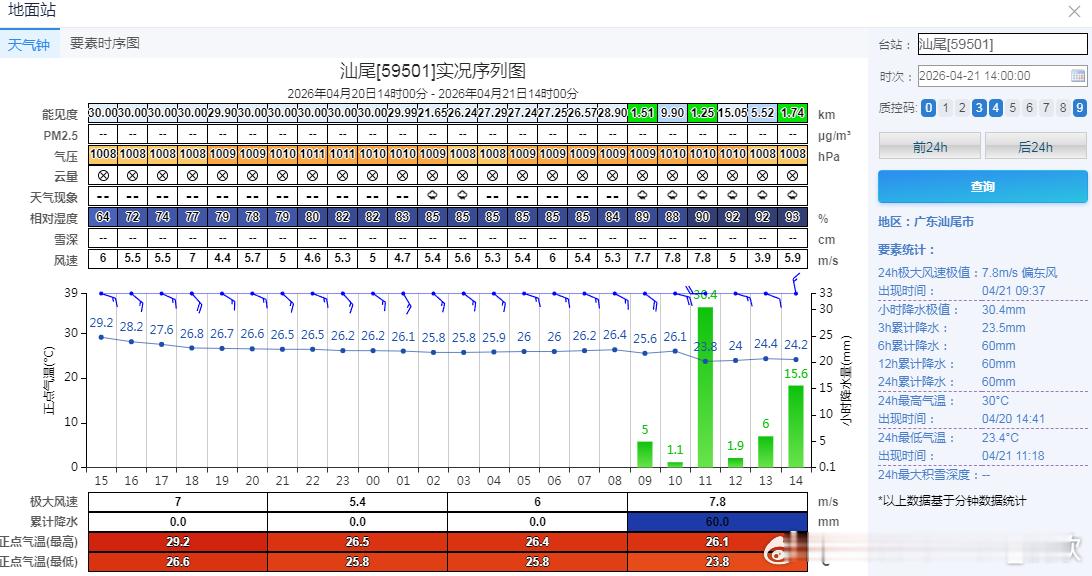
Task: Click the overcast cloud icon at hour 20
Action: pyautogui.click(x=253, y=176)
